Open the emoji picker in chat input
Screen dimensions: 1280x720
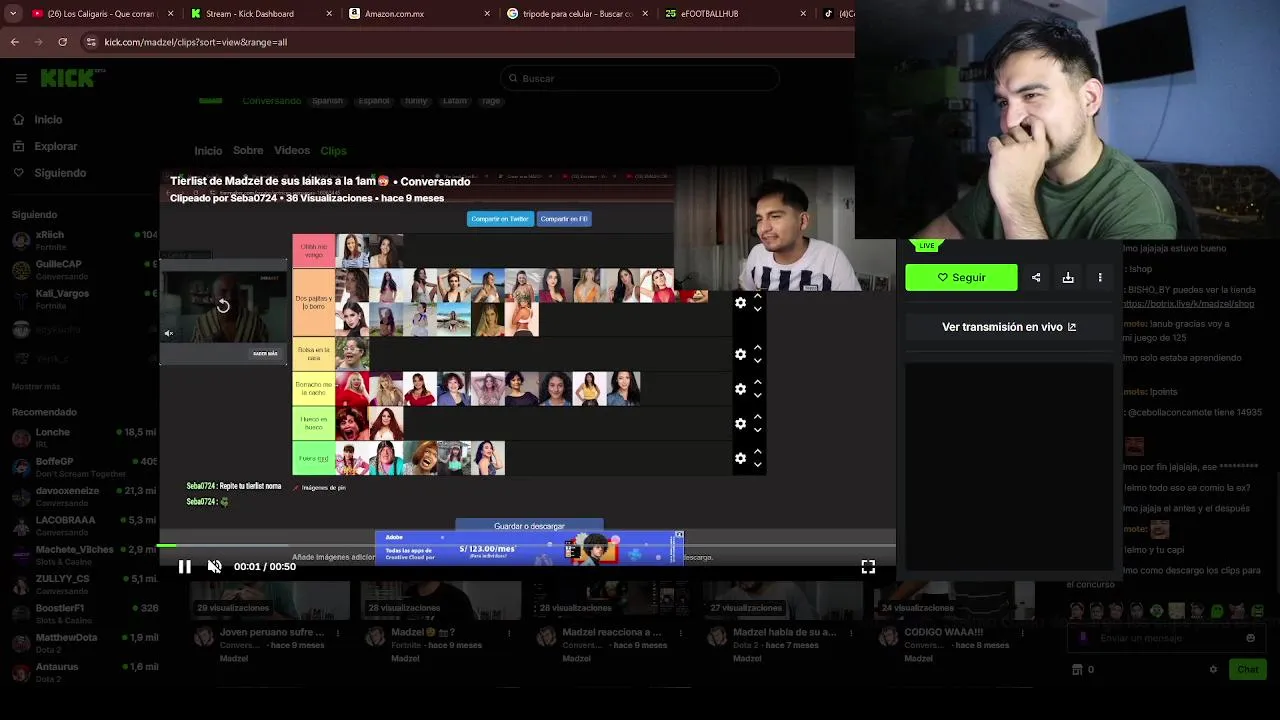click(x=1250, y=638)
